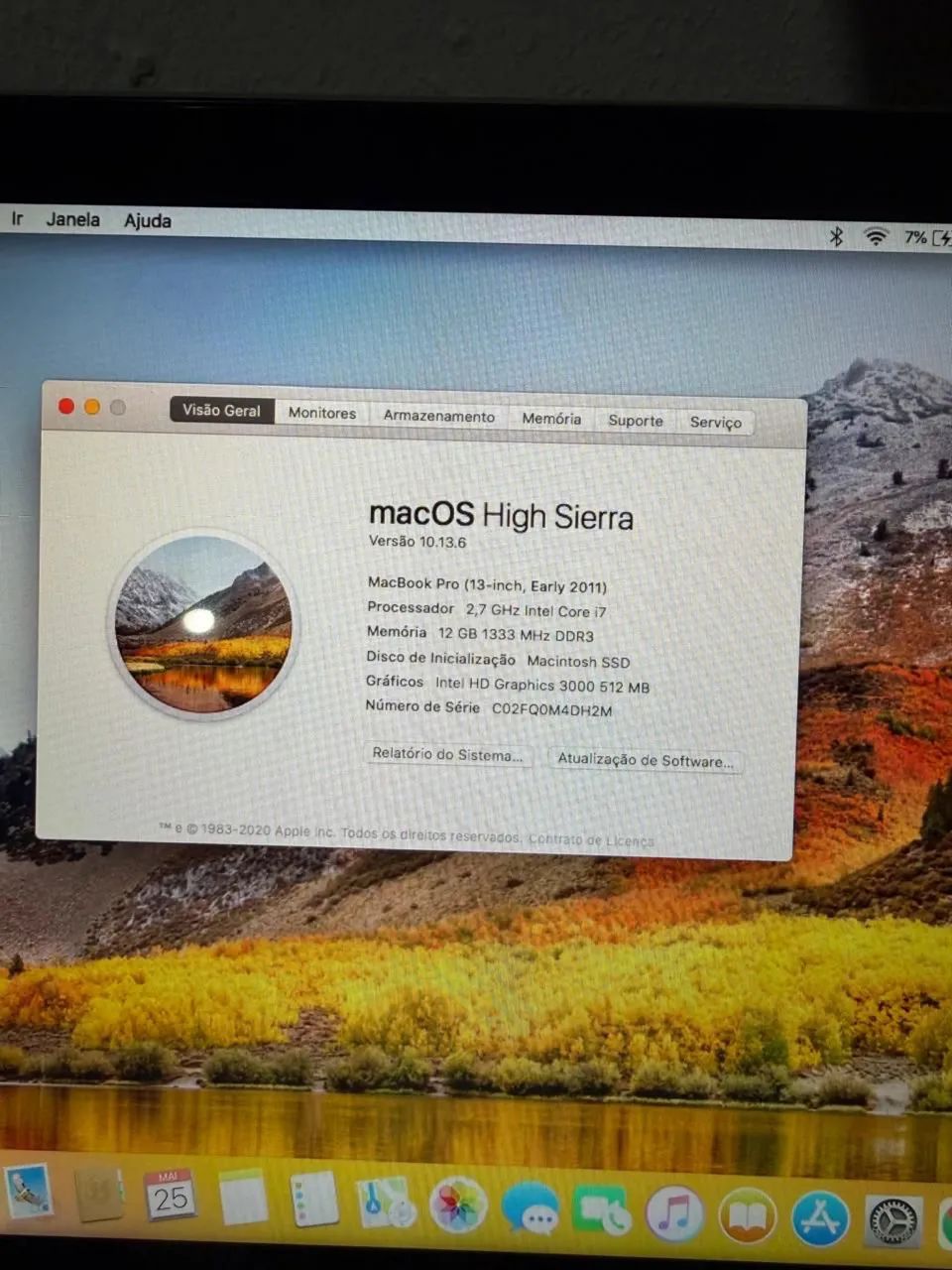This screenshot has height=1270, width=952.
Task: Select the Suporte tab
Action: click(636, 421)
